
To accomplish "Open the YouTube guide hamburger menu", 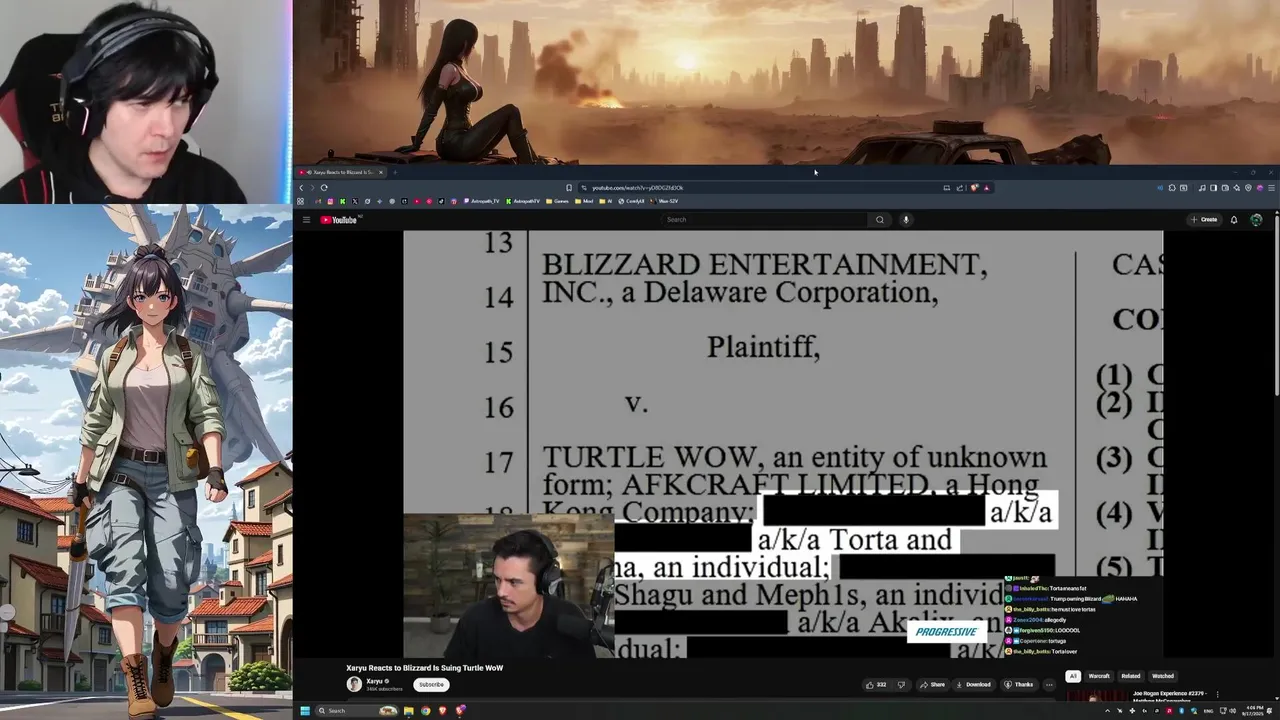I will pos(306,220).
